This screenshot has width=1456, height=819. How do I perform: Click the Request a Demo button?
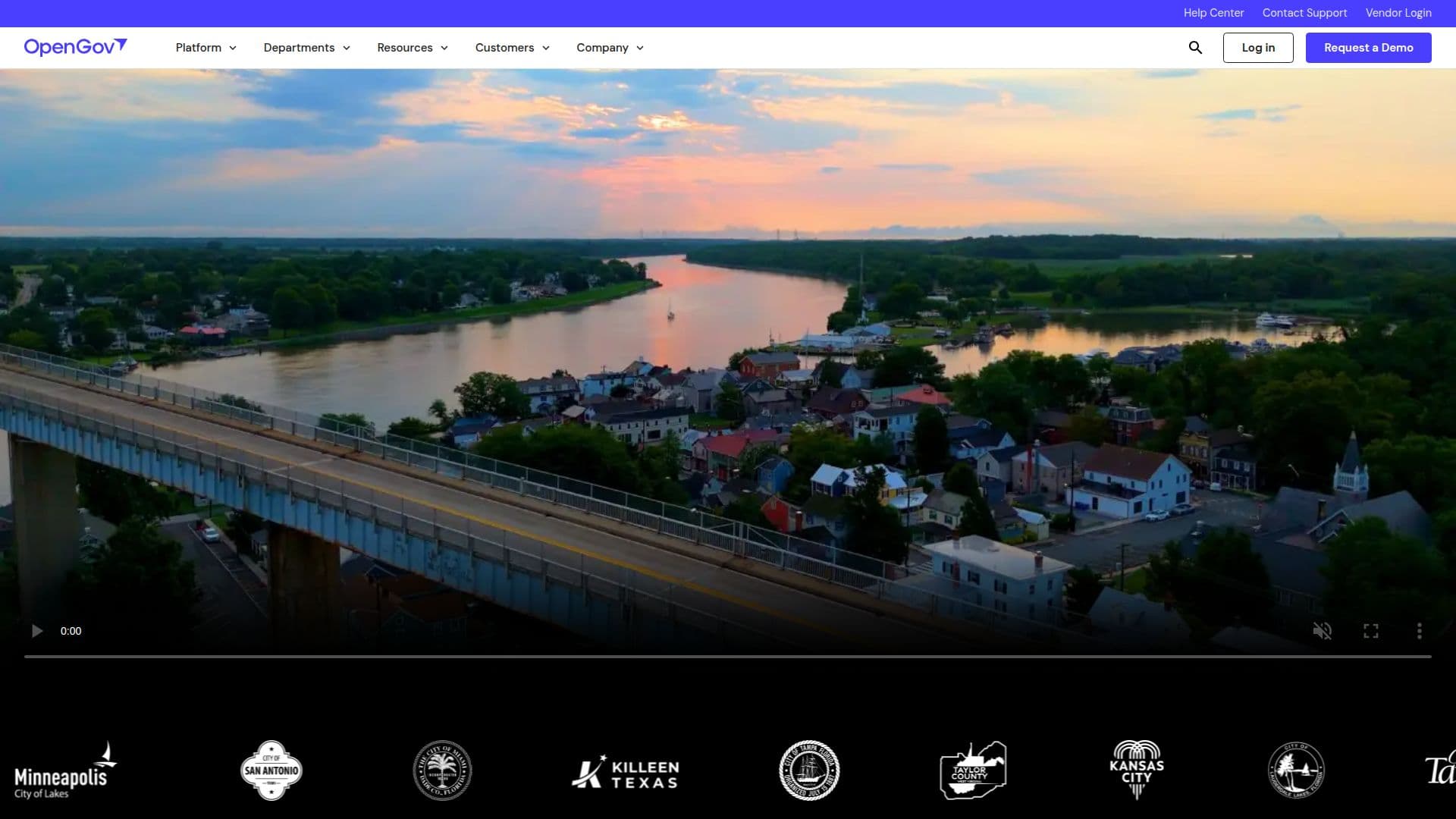point(1369,48)
